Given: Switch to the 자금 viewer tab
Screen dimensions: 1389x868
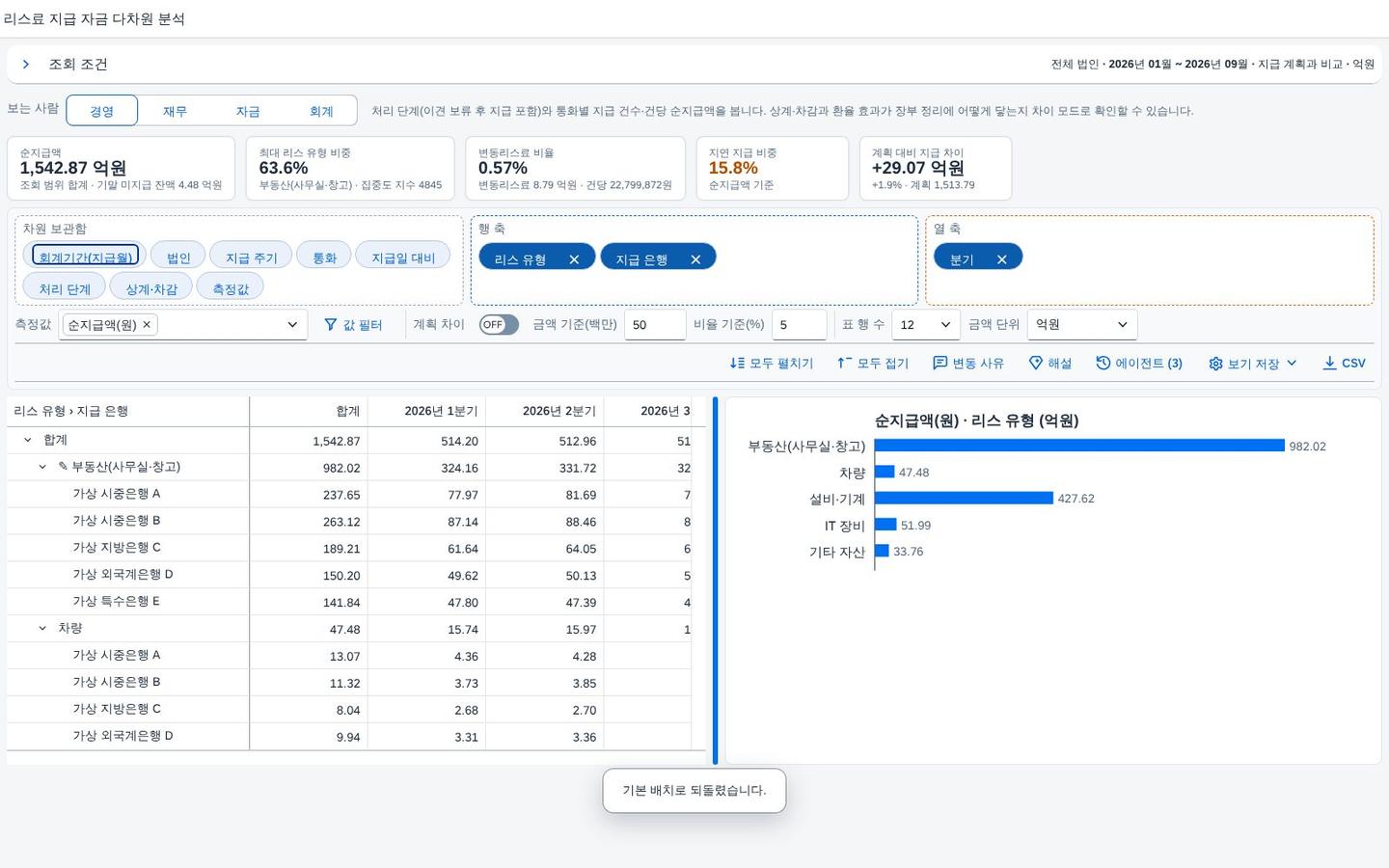Looking at the screenshot, I should (248, 111).
